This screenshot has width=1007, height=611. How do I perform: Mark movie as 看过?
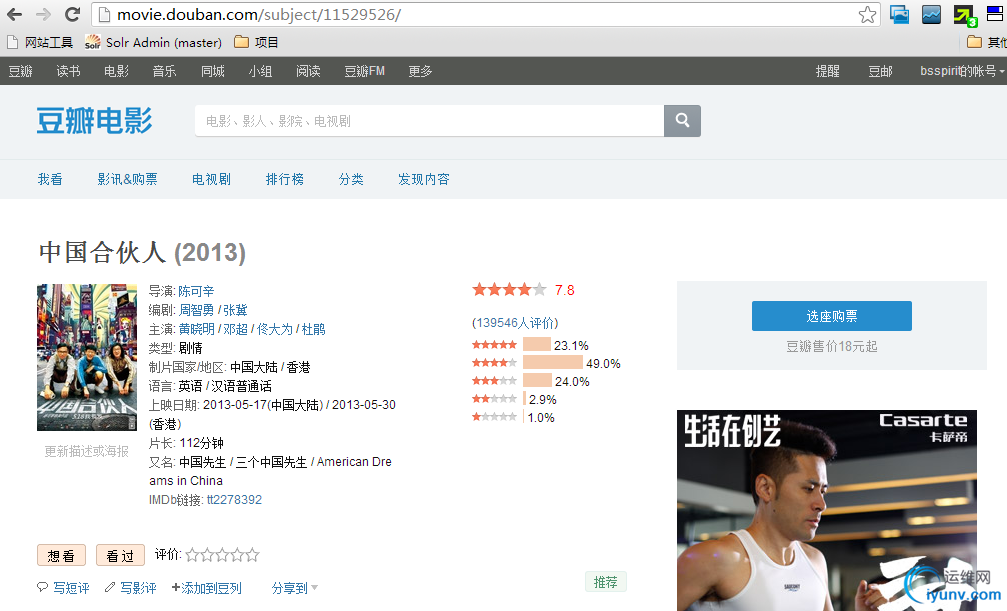(x=120, y=555)
